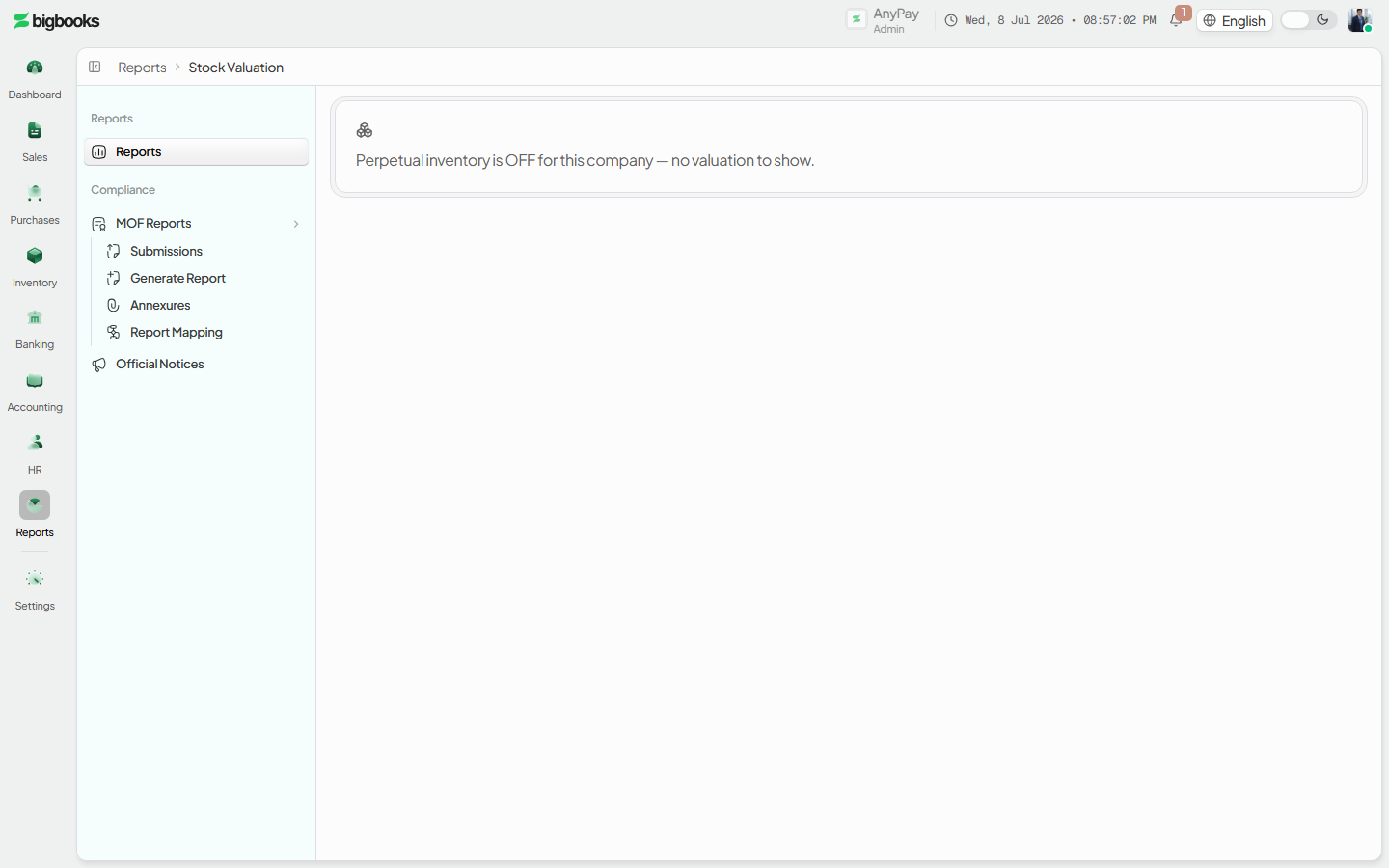The height and width of the screenshot is (868, 1389).
Task: Open the Inventory module icon
Action: [x=35, y=256]
